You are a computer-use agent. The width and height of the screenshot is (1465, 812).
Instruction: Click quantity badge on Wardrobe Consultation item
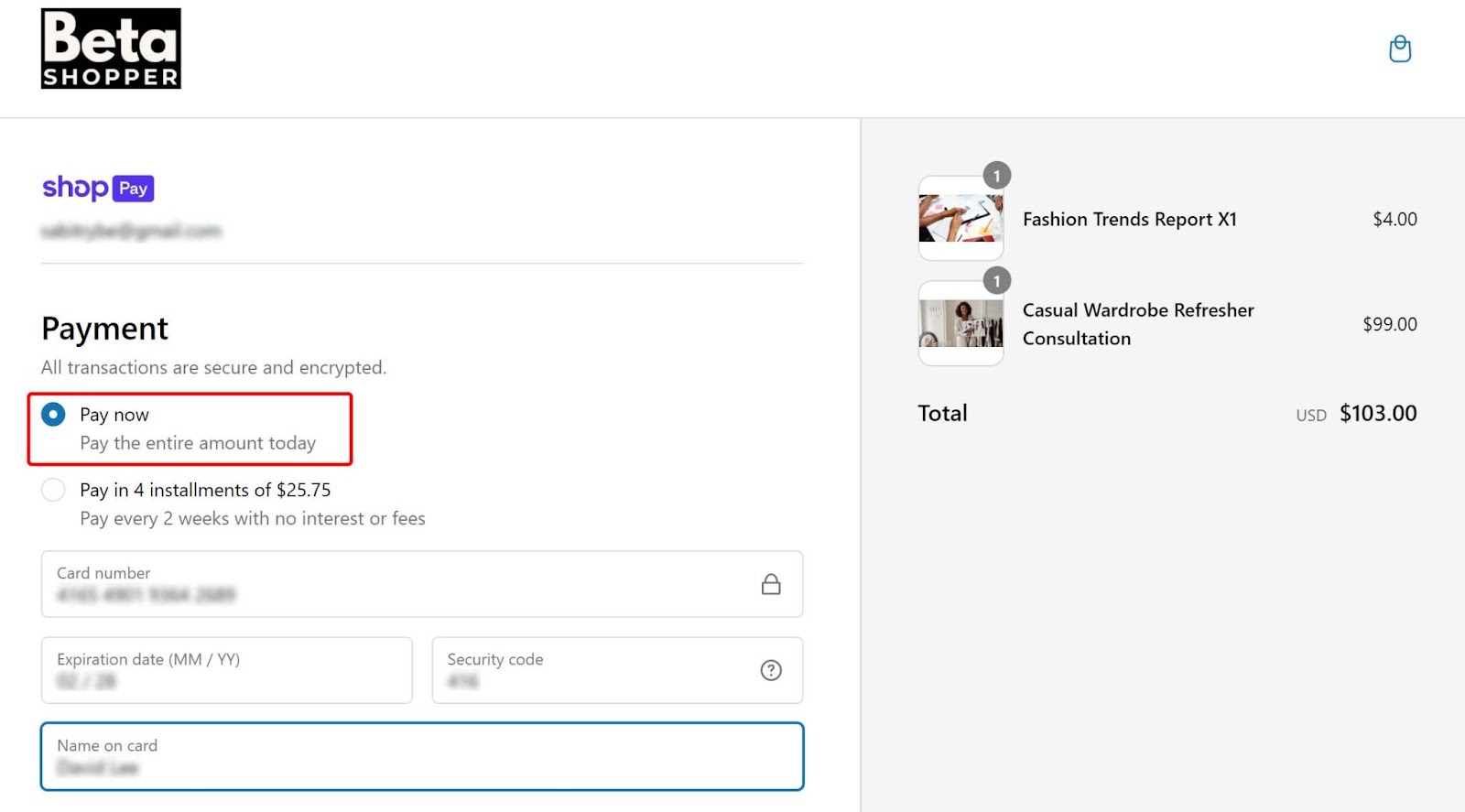click(x=997, y=281)
